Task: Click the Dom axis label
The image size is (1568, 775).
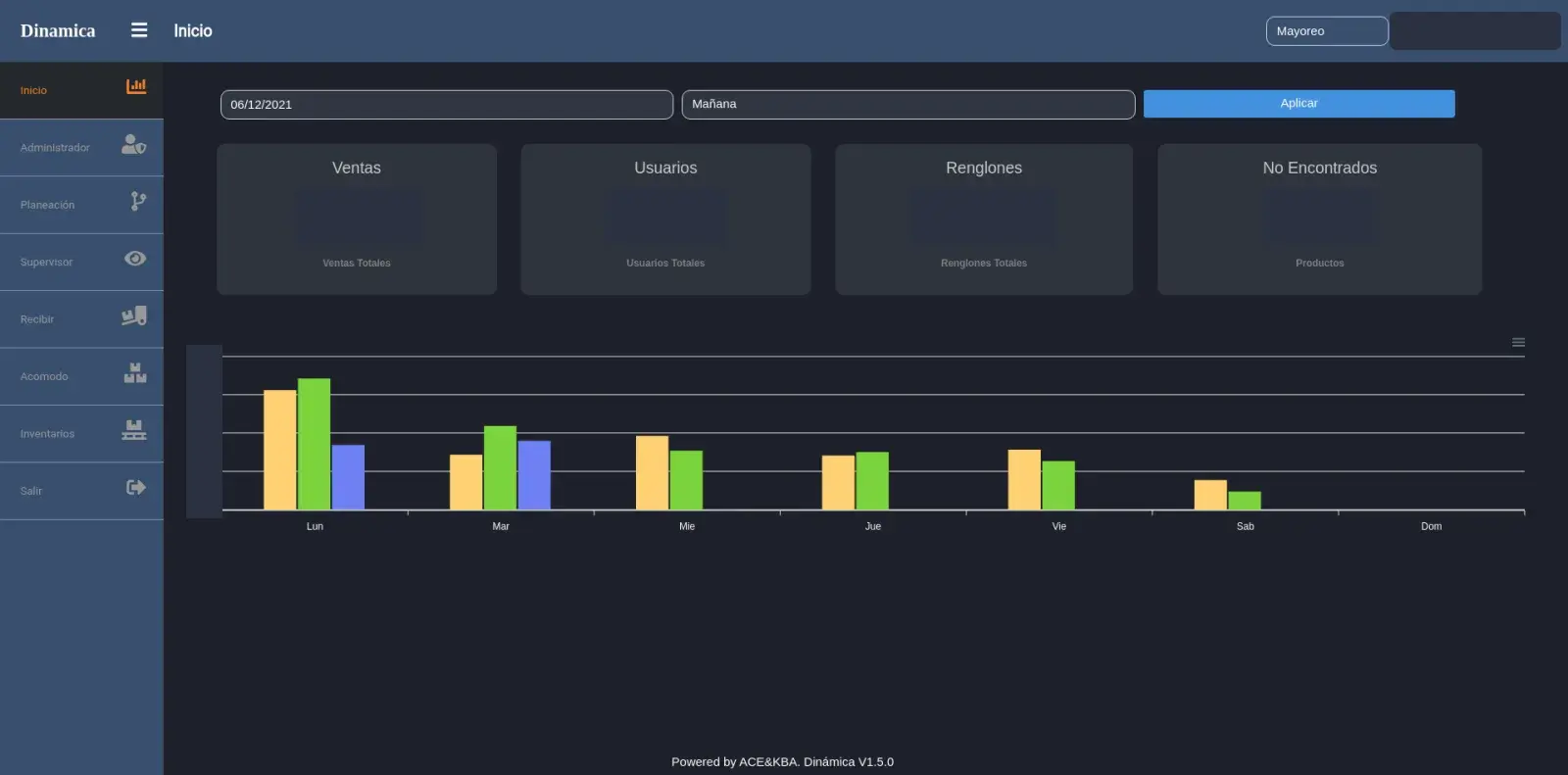Action: (x=1432, y=526)
